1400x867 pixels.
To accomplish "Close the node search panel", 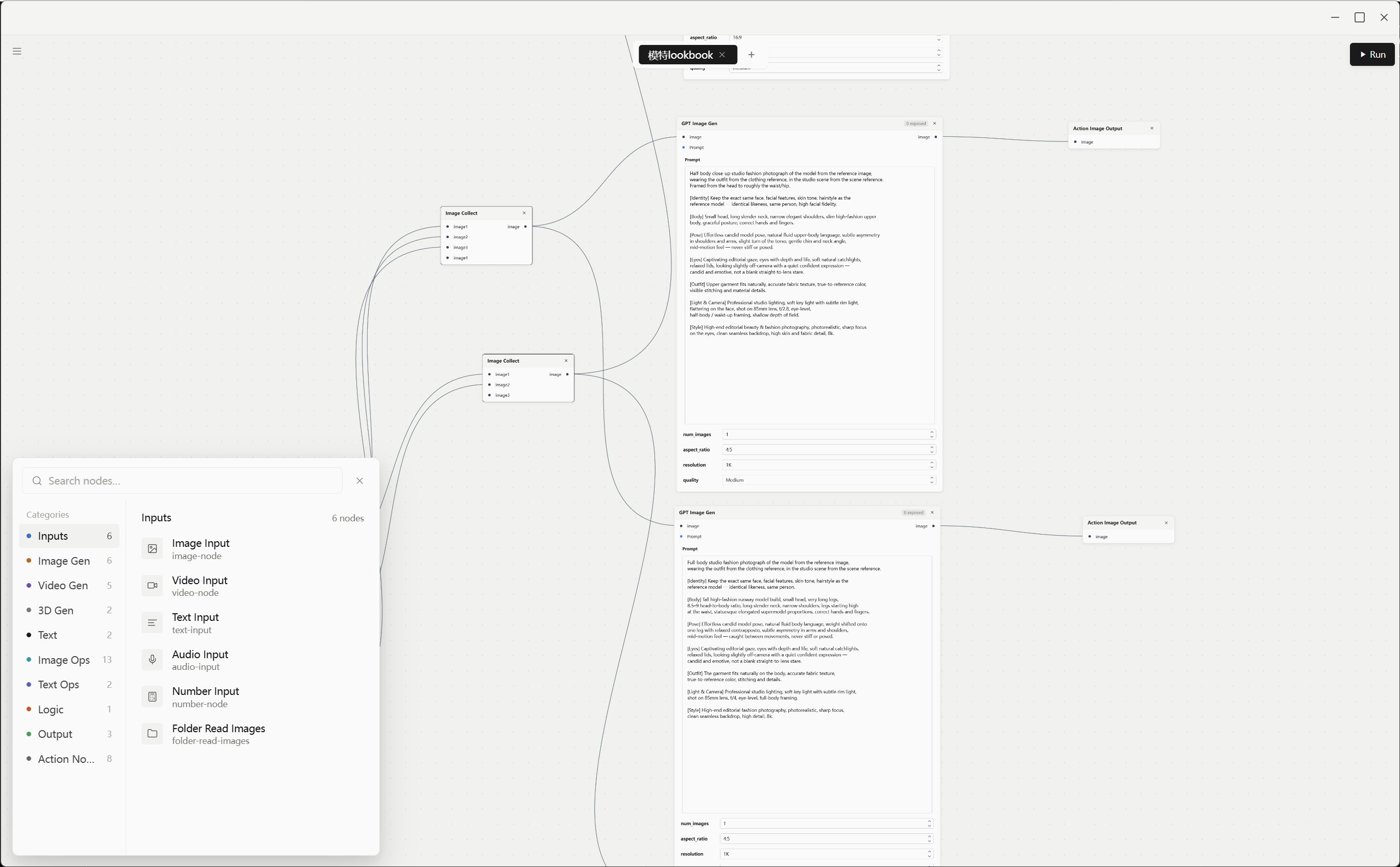I will 359,480.
